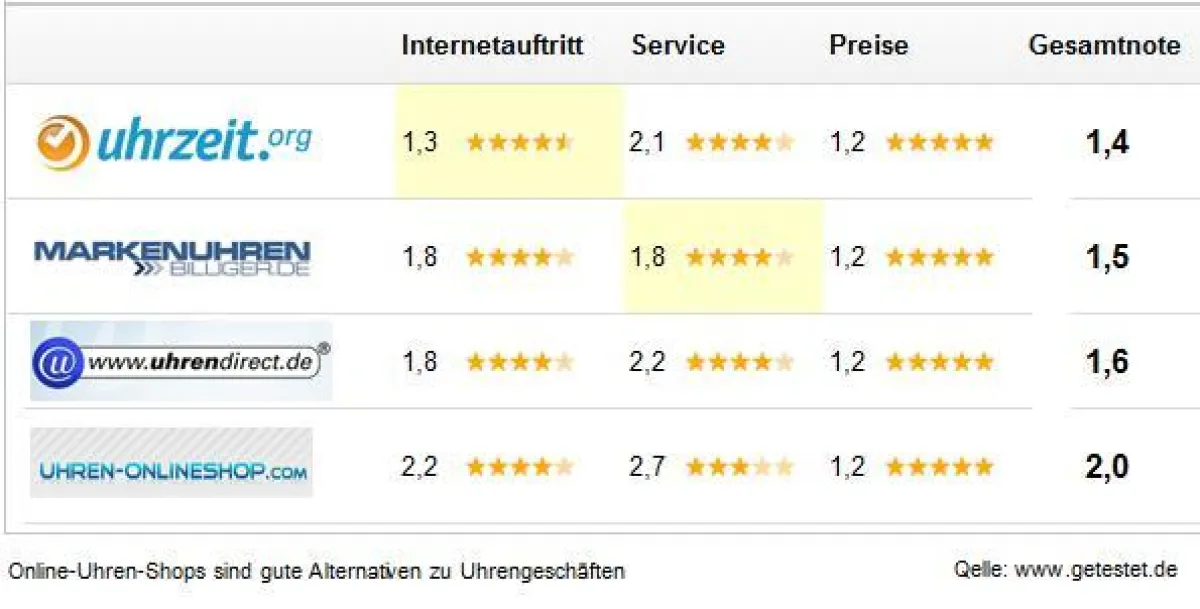Screen dimensions: 1200x609
Task: Click uhrzeit.org overall grade 1,4
Action: (1107, 142)
